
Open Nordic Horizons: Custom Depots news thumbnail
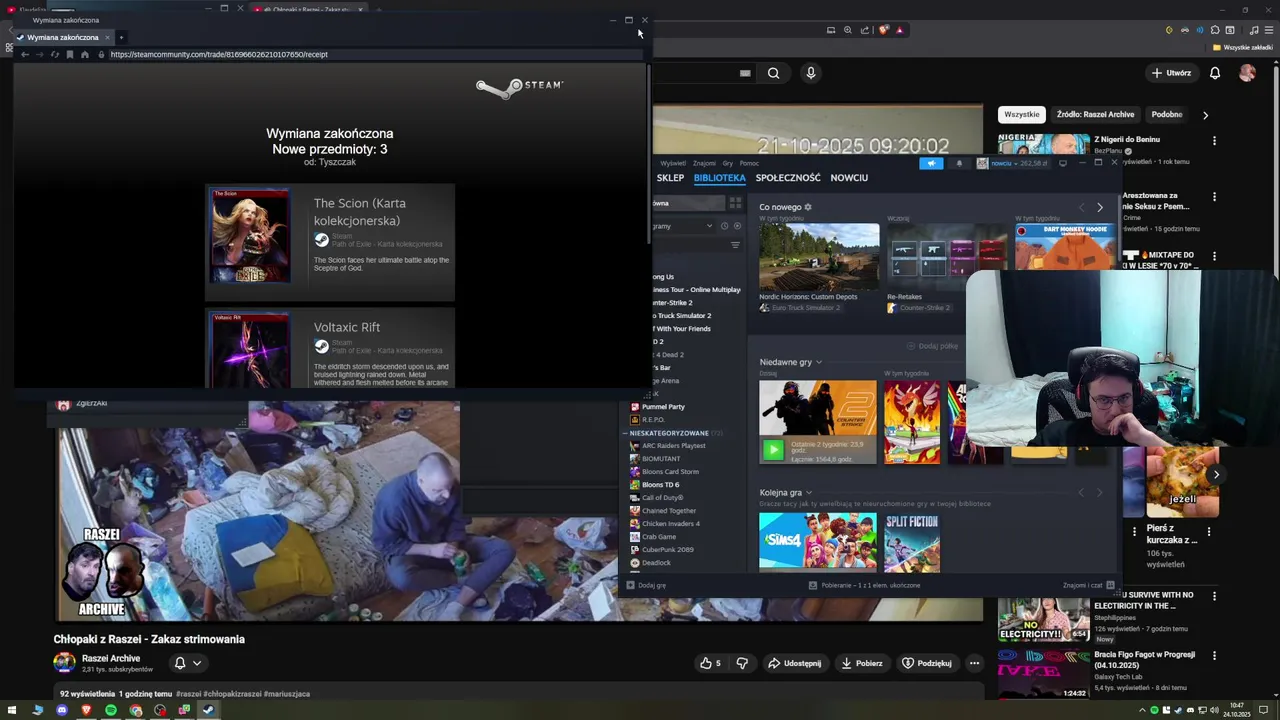click(819, 257)
